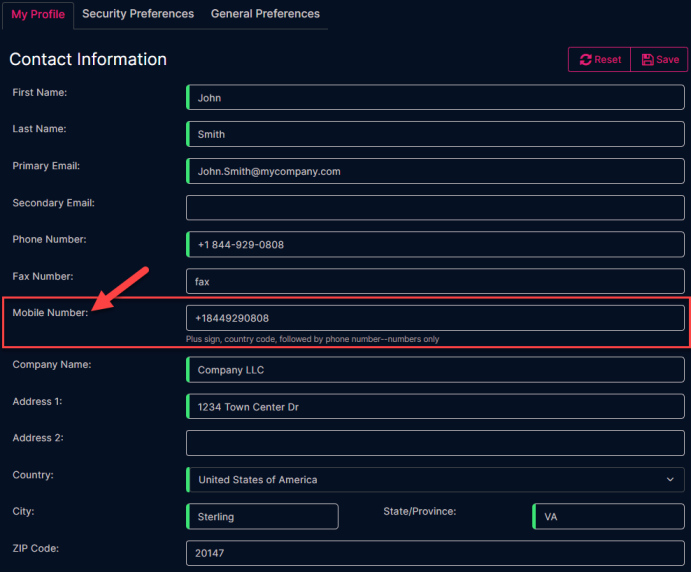The width and height of the screenshot is (692, 573).
Task: Focus the Mobile Number input
Action: coord(435,318)
